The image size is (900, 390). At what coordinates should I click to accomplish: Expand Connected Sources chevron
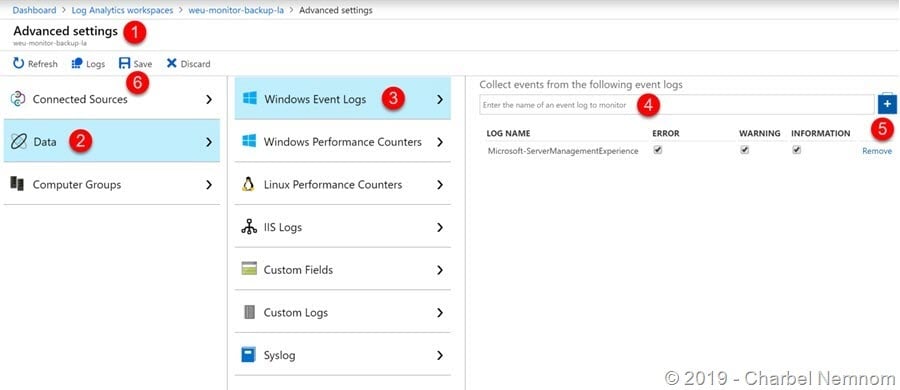(209, 99)
